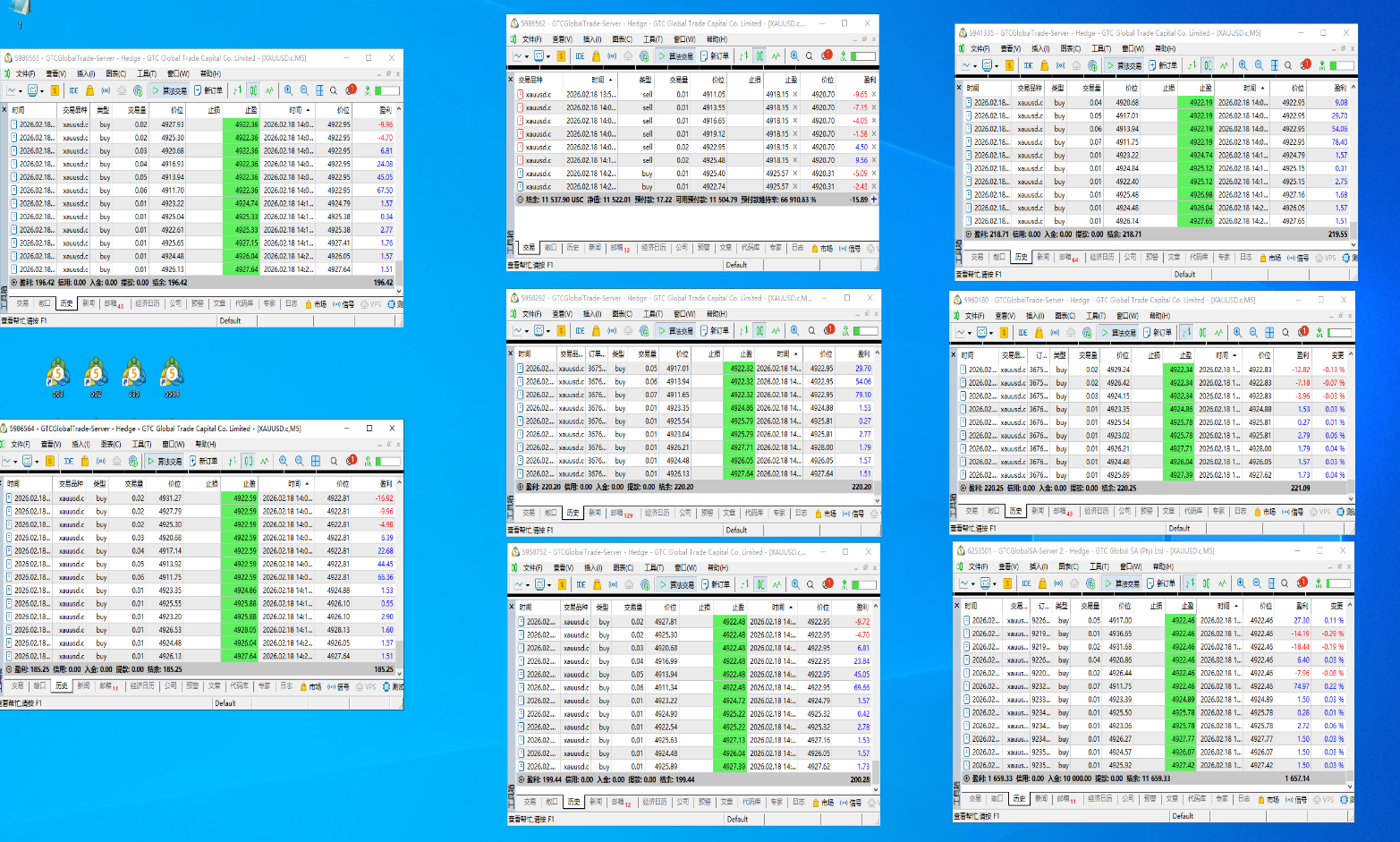Close the sell position priced 4911.05 in window 5986562

tap(874, 94)
